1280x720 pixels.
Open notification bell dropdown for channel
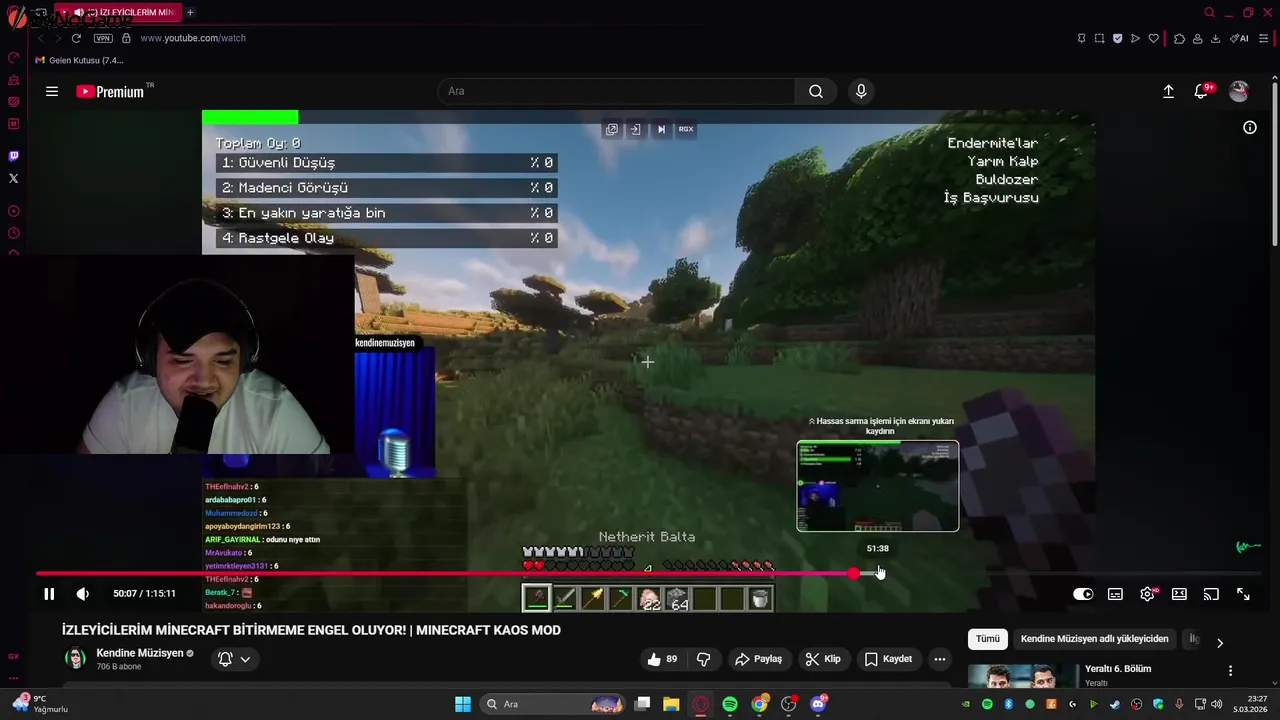tap(234, 659)
